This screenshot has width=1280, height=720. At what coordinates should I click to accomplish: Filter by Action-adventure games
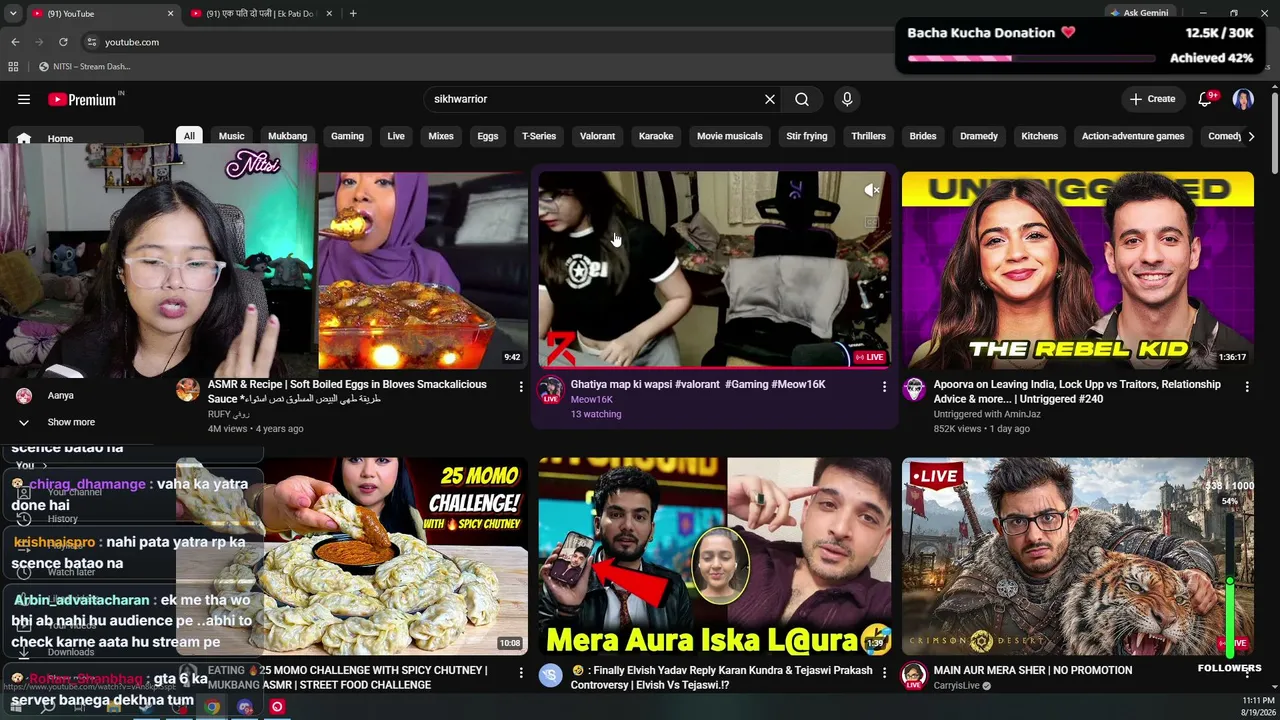pyautogui.click(x=1133, y=136)
